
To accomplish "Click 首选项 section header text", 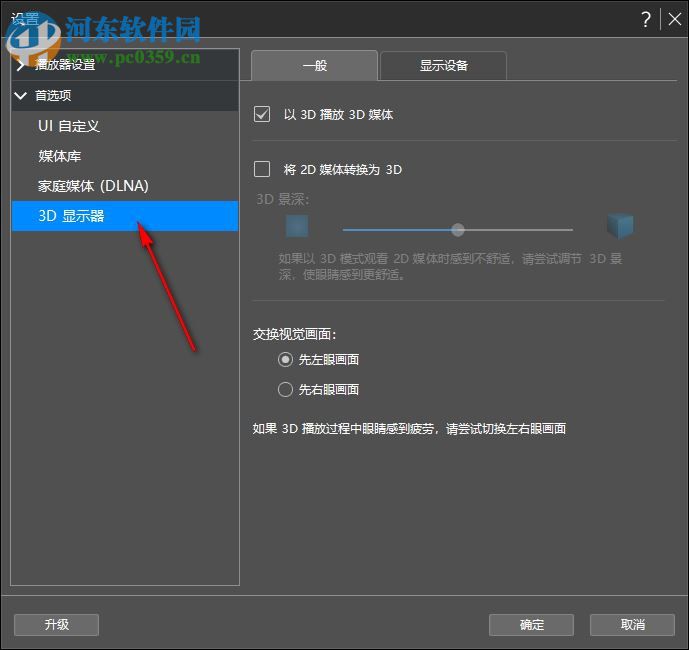I will 53,95.
